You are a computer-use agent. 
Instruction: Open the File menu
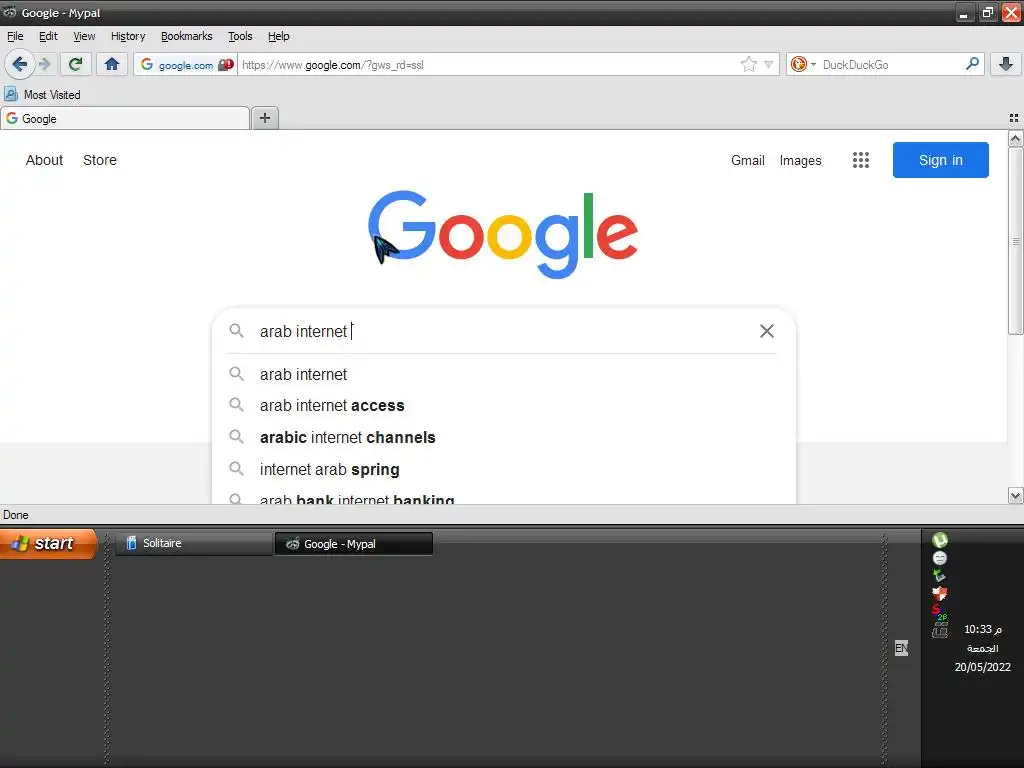[x=15, y=36]
